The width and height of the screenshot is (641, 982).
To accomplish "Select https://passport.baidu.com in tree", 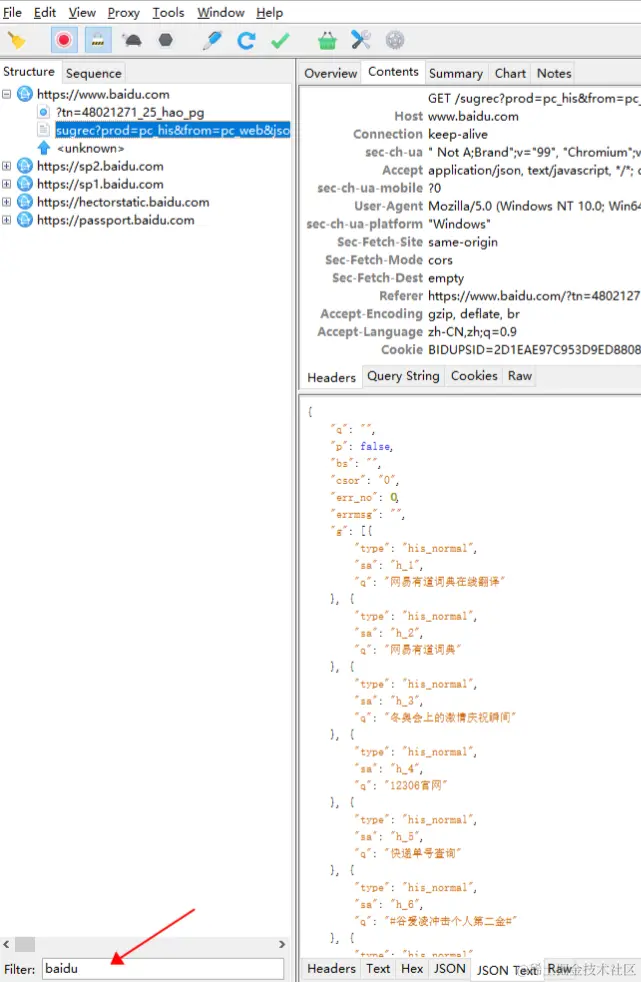I will [x=115, y=220].
